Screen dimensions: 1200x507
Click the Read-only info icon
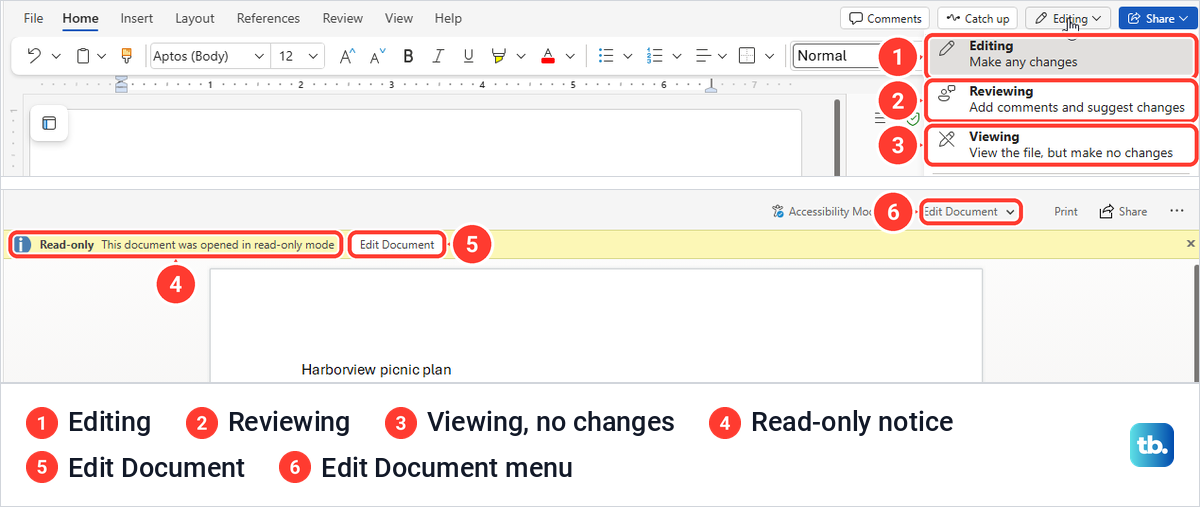[x=22, y=244]
